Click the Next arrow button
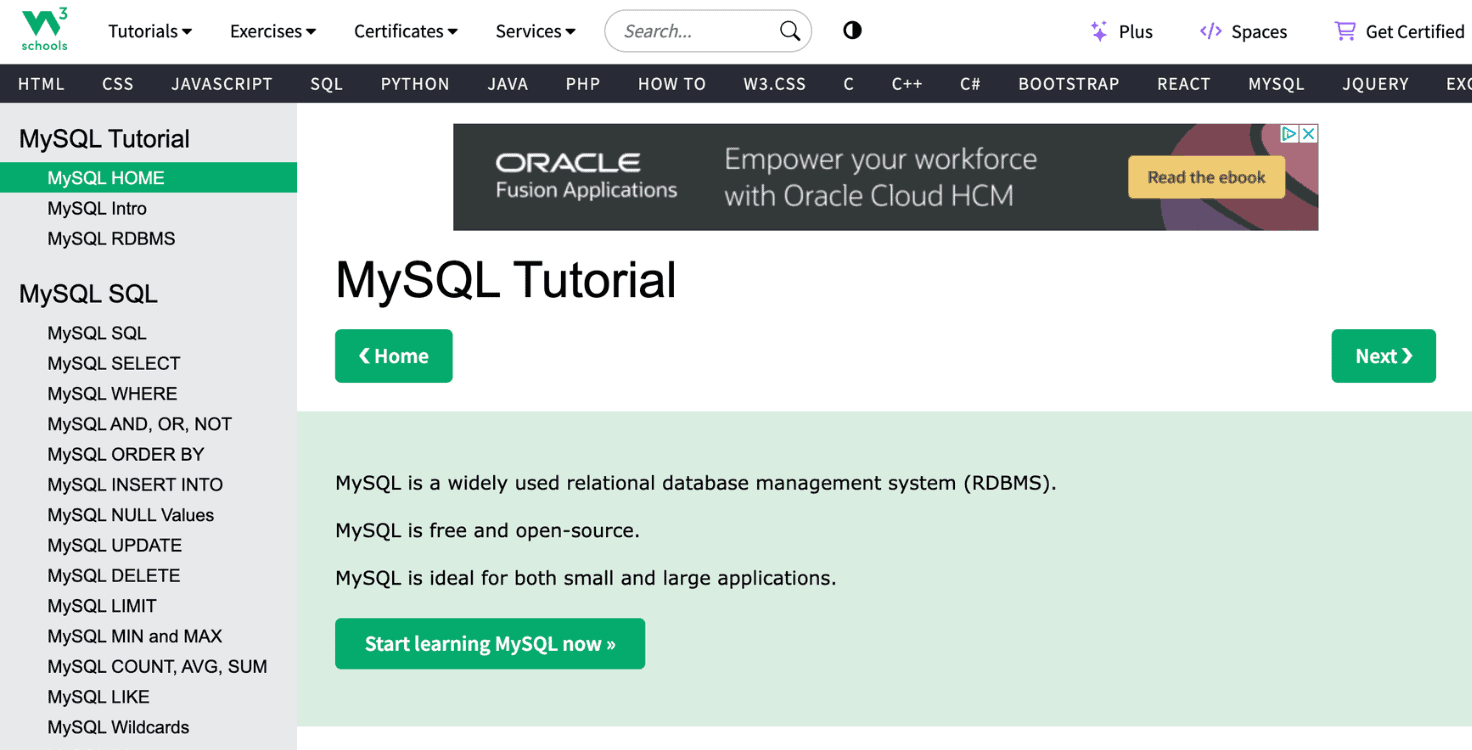 click(1383, 356)
